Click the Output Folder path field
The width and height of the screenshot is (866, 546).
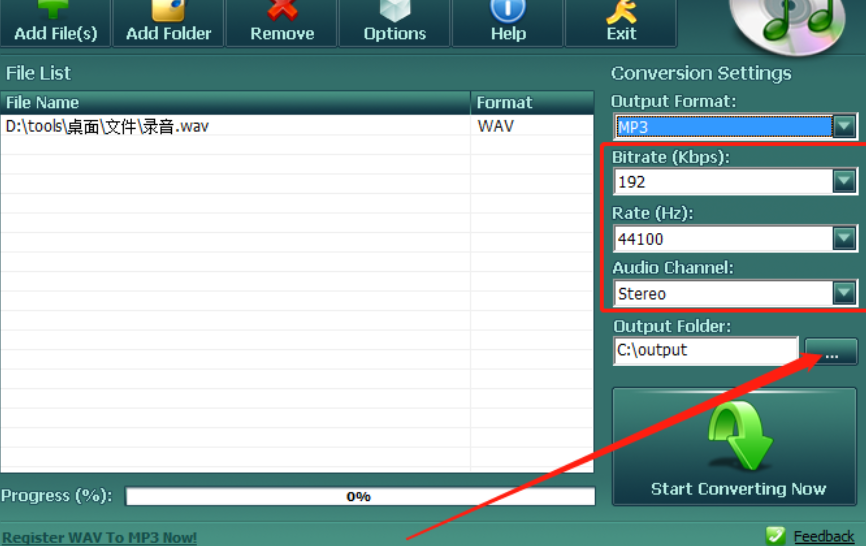[x=705, y=350]
